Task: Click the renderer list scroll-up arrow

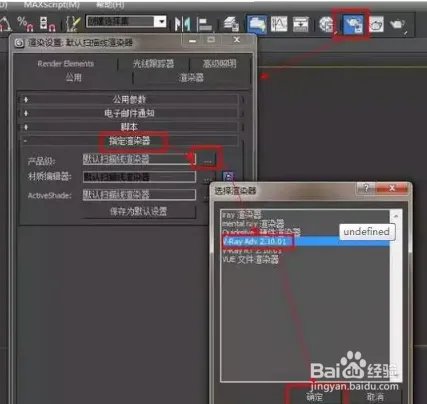Action: [396, 216]
